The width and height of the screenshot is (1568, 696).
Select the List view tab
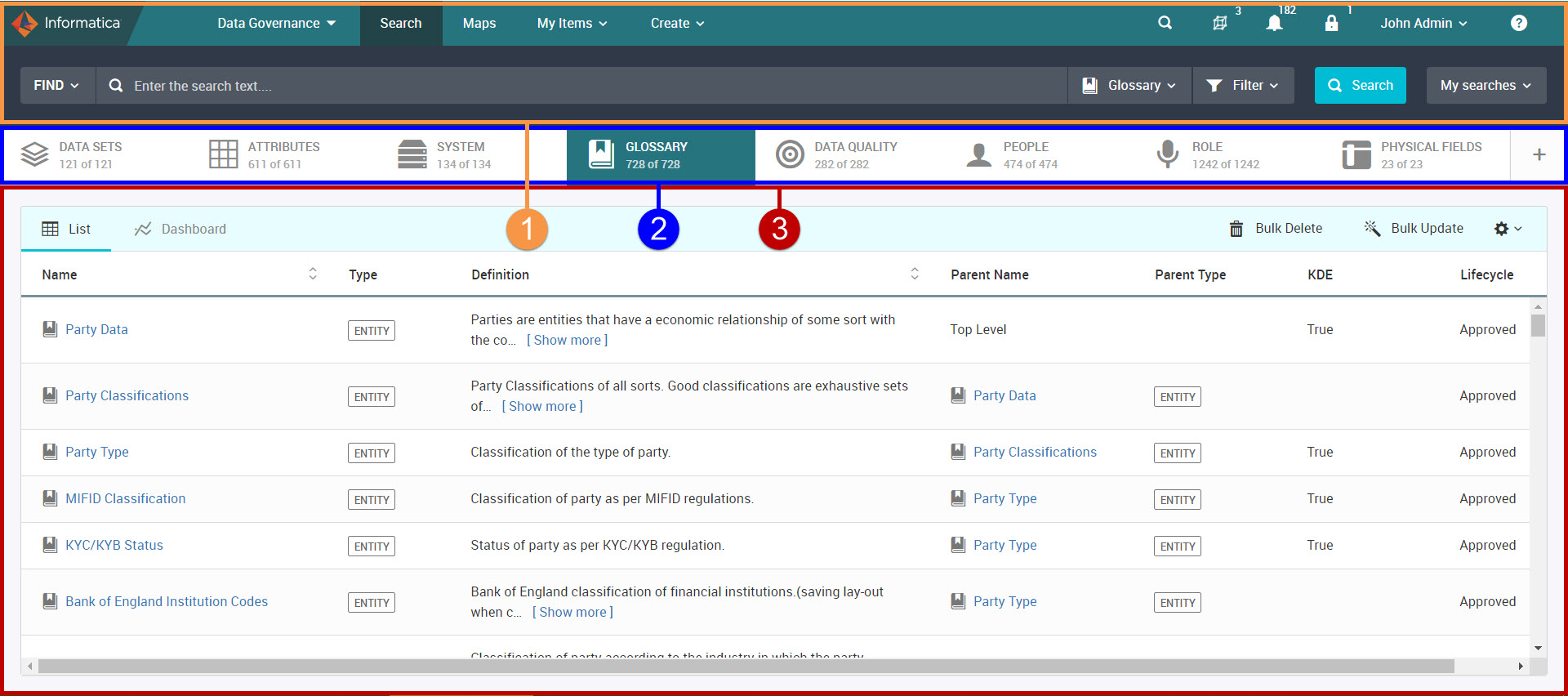click(x=66, y=229)
